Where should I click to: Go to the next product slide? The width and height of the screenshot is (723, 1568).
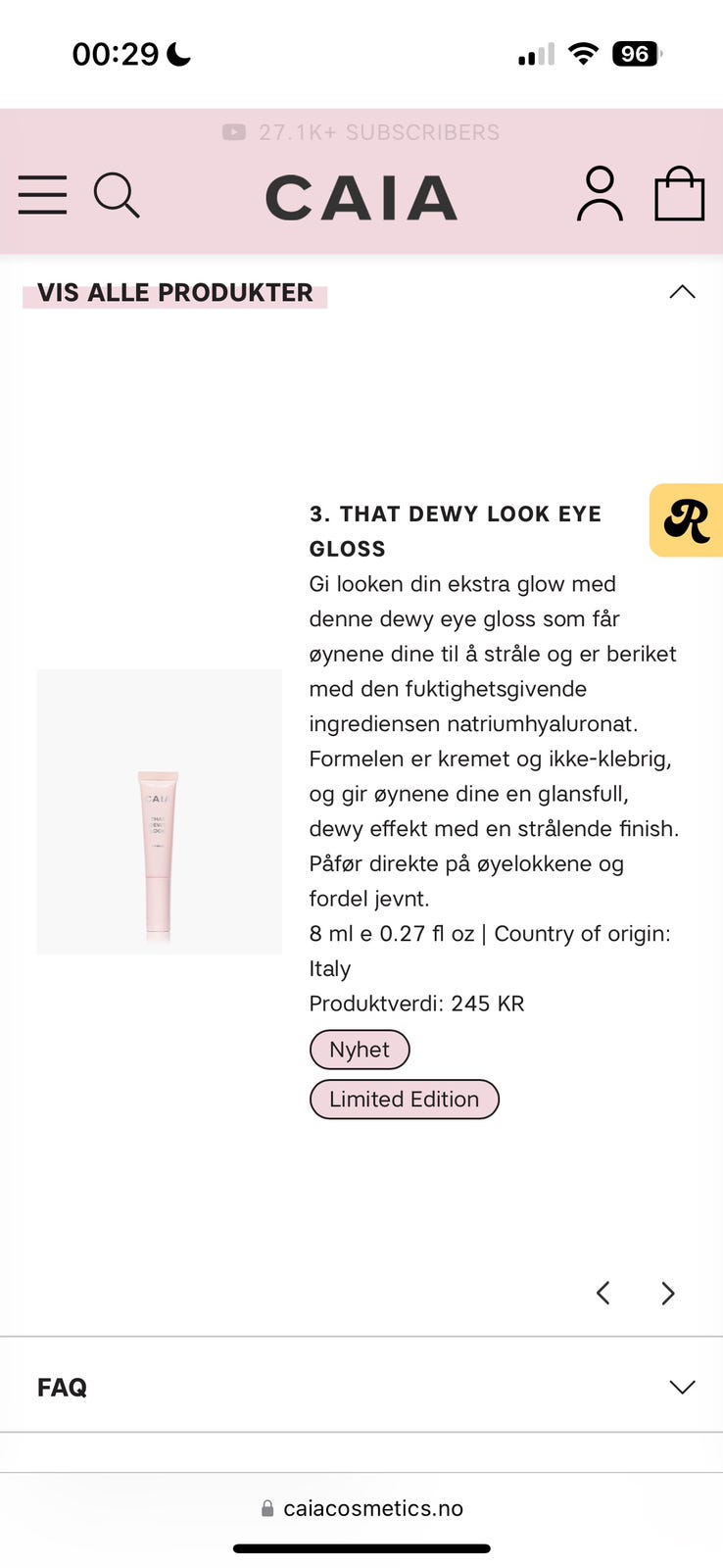coord(668,1294)
